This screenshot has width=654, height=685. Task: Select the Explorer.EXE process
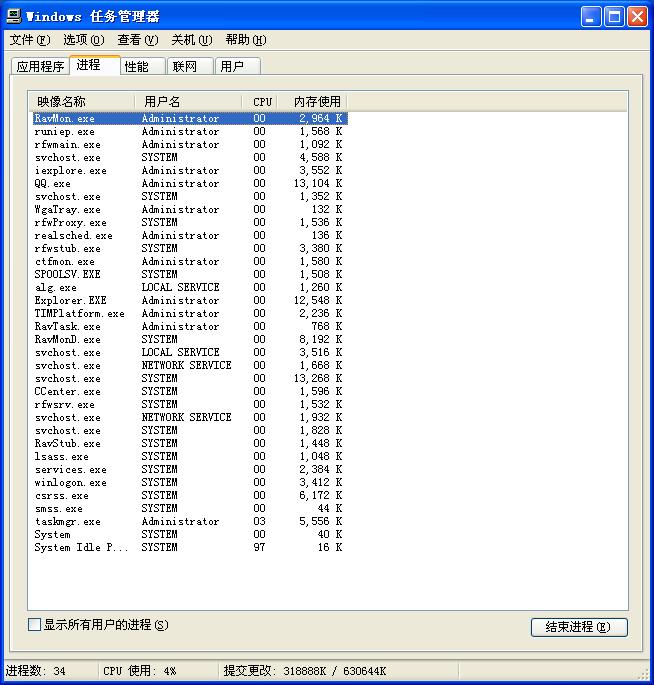[190, 301]
